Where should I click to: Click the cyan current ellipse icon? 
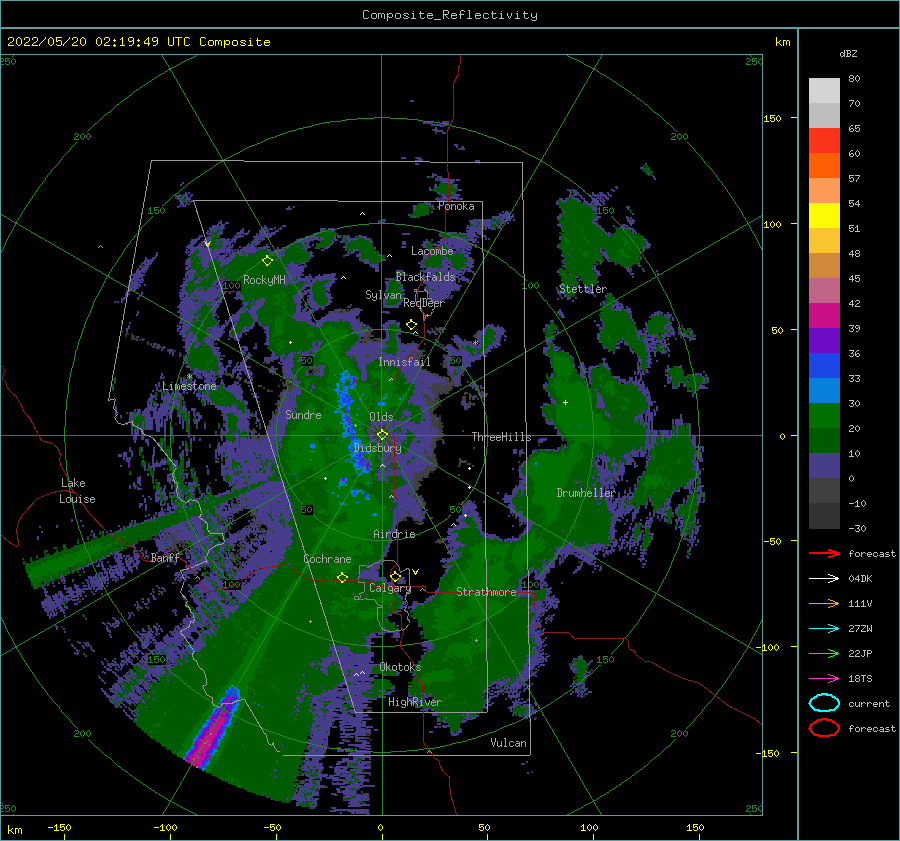click(x=824, y=703)
